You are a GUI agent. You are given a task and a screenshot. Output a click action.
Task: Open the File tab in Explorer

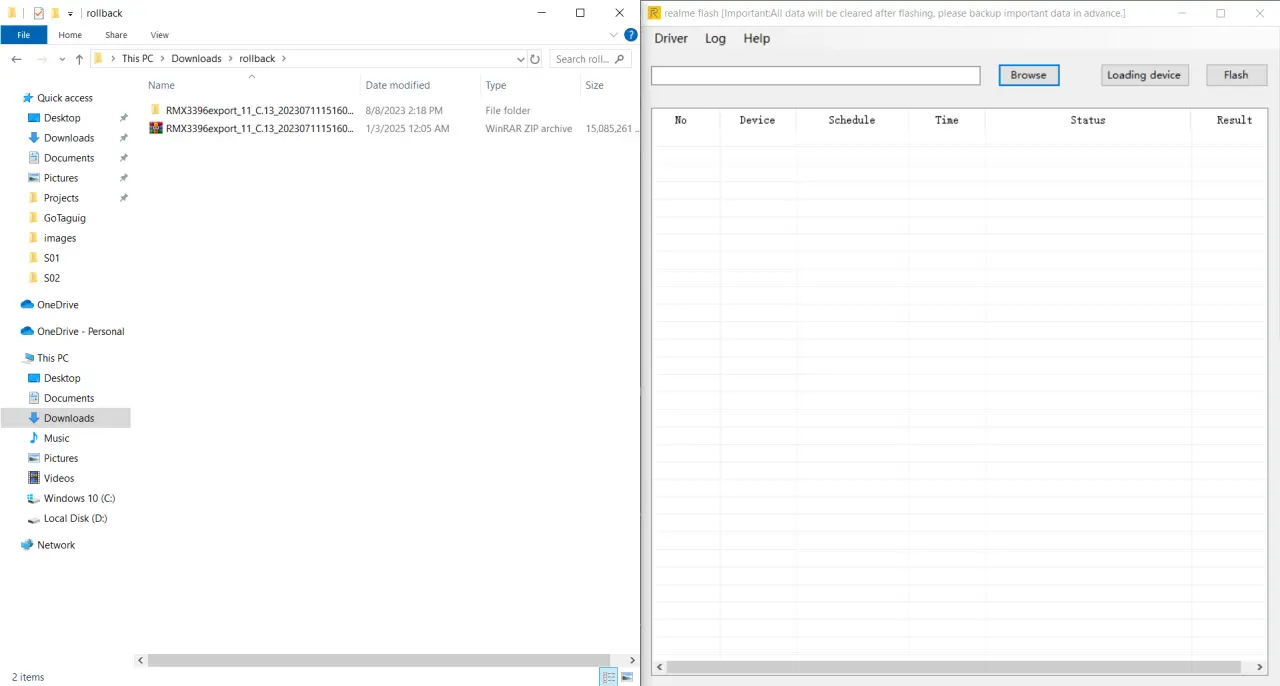(x=23, y=35)
